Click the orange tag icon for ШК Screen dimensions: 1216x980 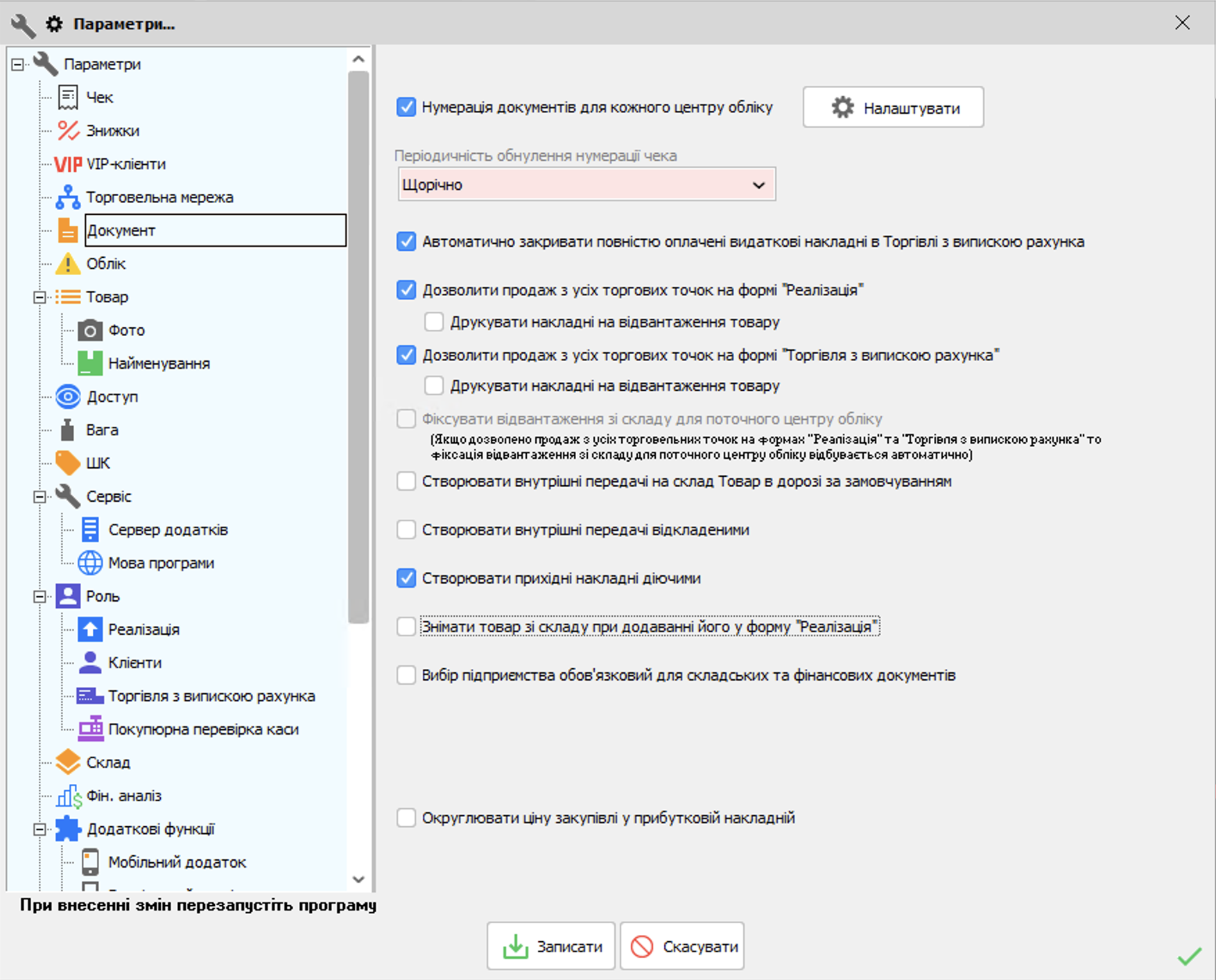click(x=68, y=463)
